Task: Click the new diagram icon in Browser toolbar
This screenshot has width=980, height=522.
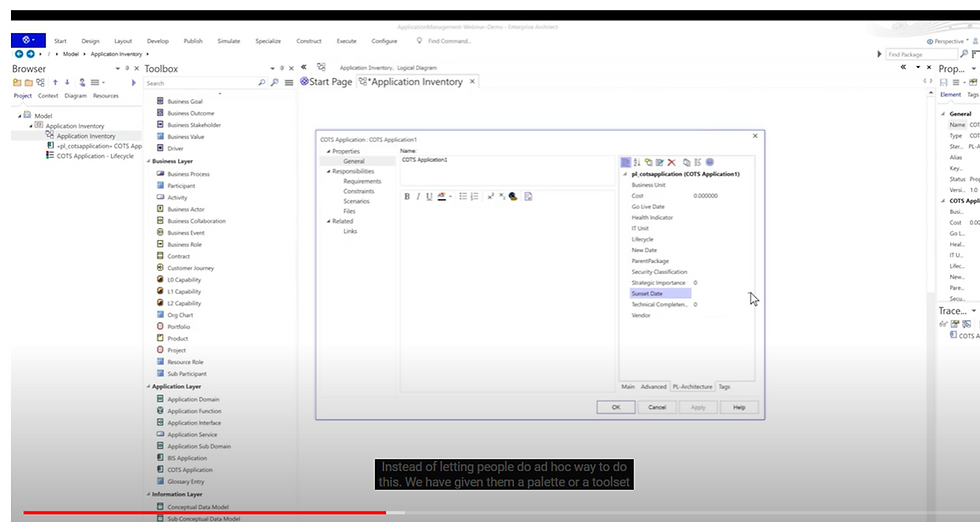Action: (x=41, y=83)
